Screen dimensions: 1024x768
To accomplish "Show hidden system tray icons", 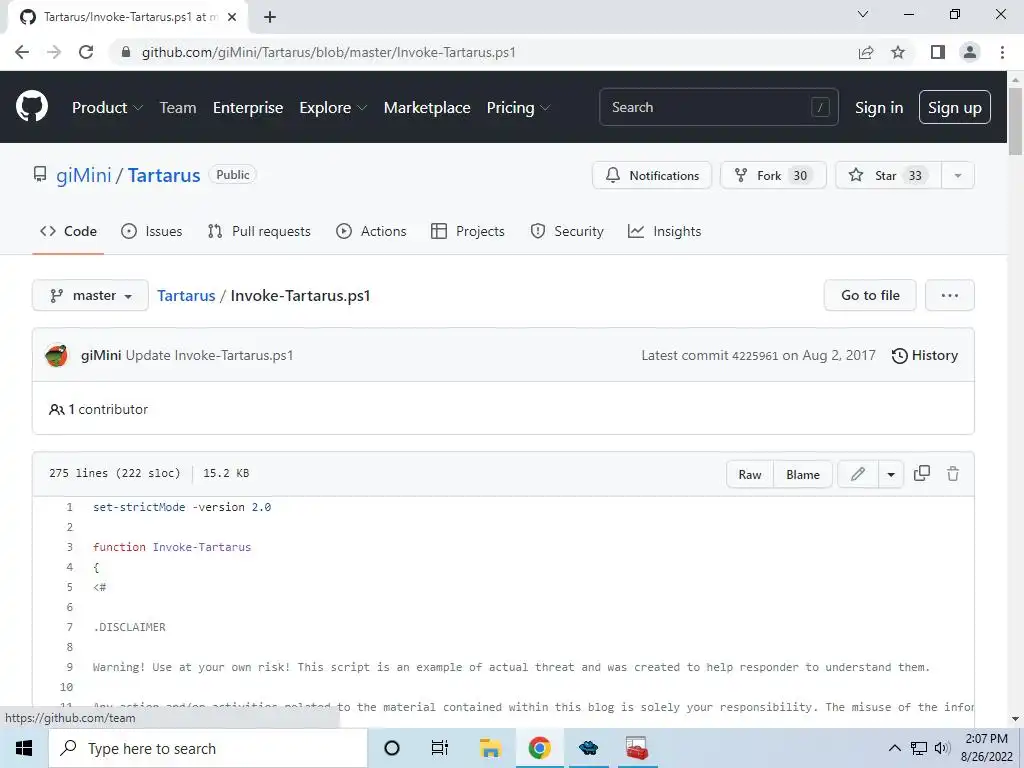I will coord(895,748).
